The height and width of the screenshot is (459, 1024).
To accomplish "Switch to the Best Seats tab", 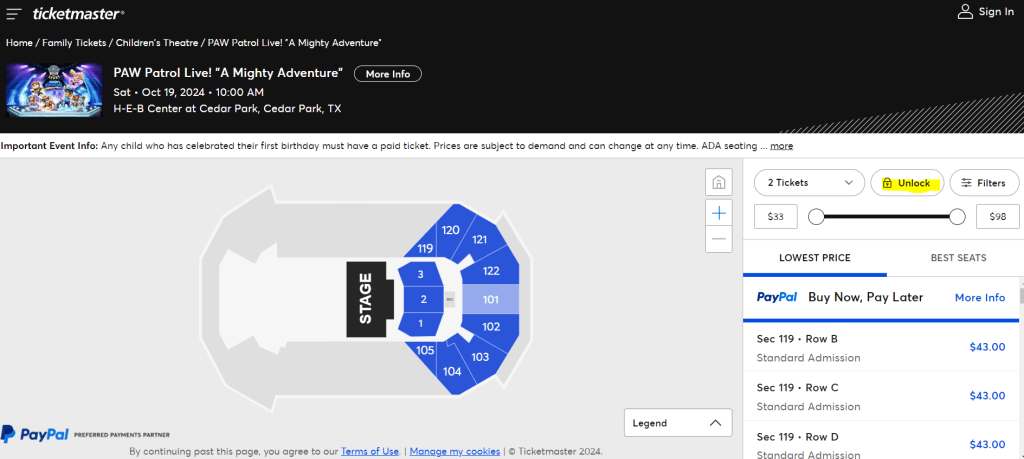I will [958, 258].
